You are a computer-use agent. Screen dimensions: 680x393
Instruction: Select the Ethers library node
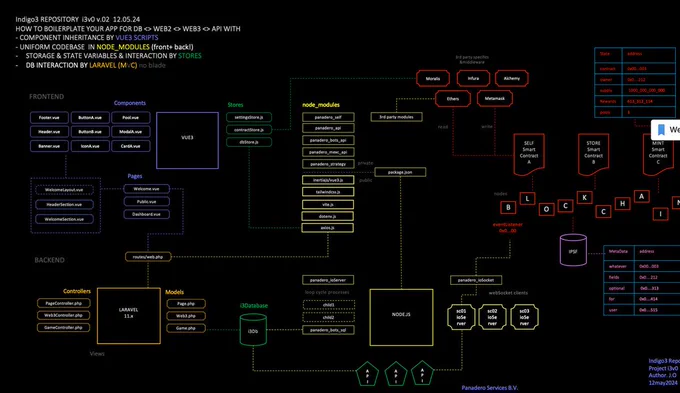[x=453, y=98]
